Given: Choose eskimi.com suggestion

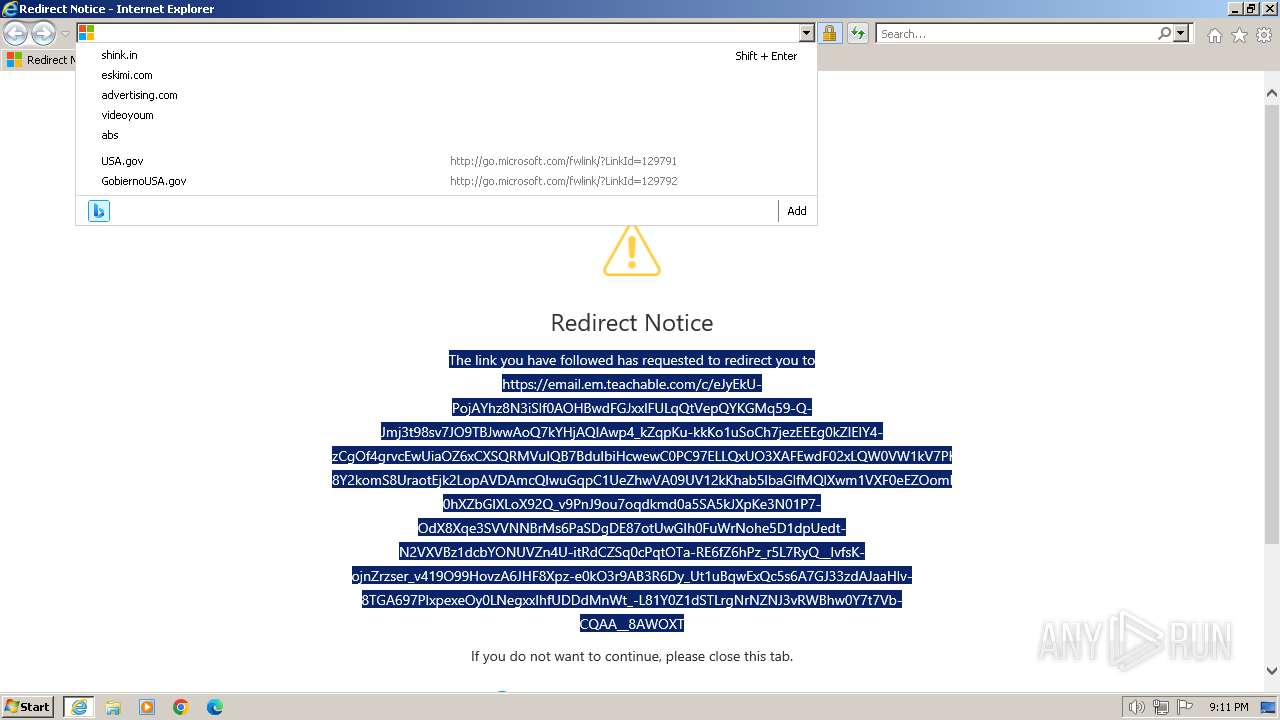Looking at the screenshot, I should click(447, 75).
